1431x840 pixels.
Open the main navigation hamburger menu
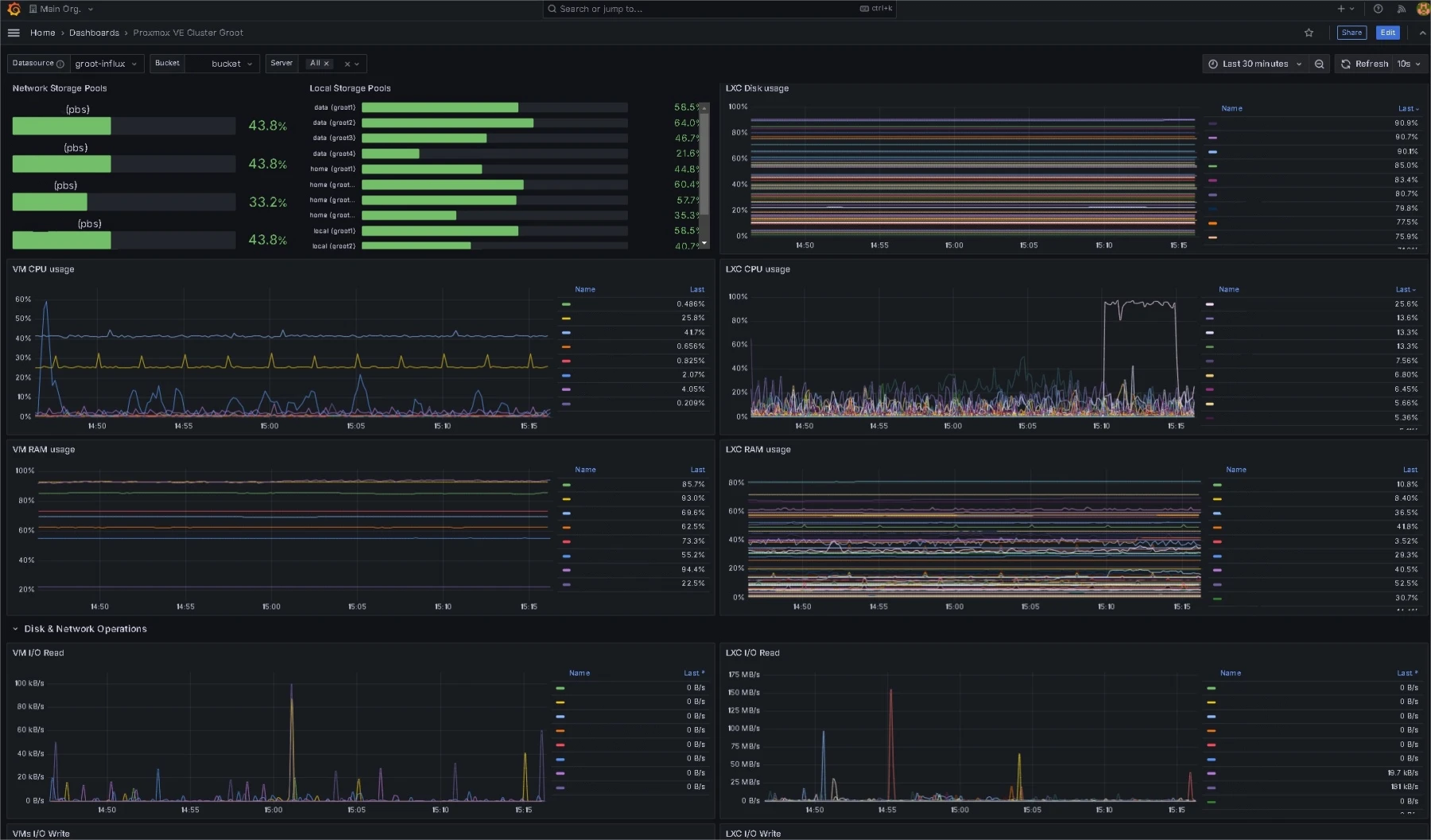pos(14,33)
